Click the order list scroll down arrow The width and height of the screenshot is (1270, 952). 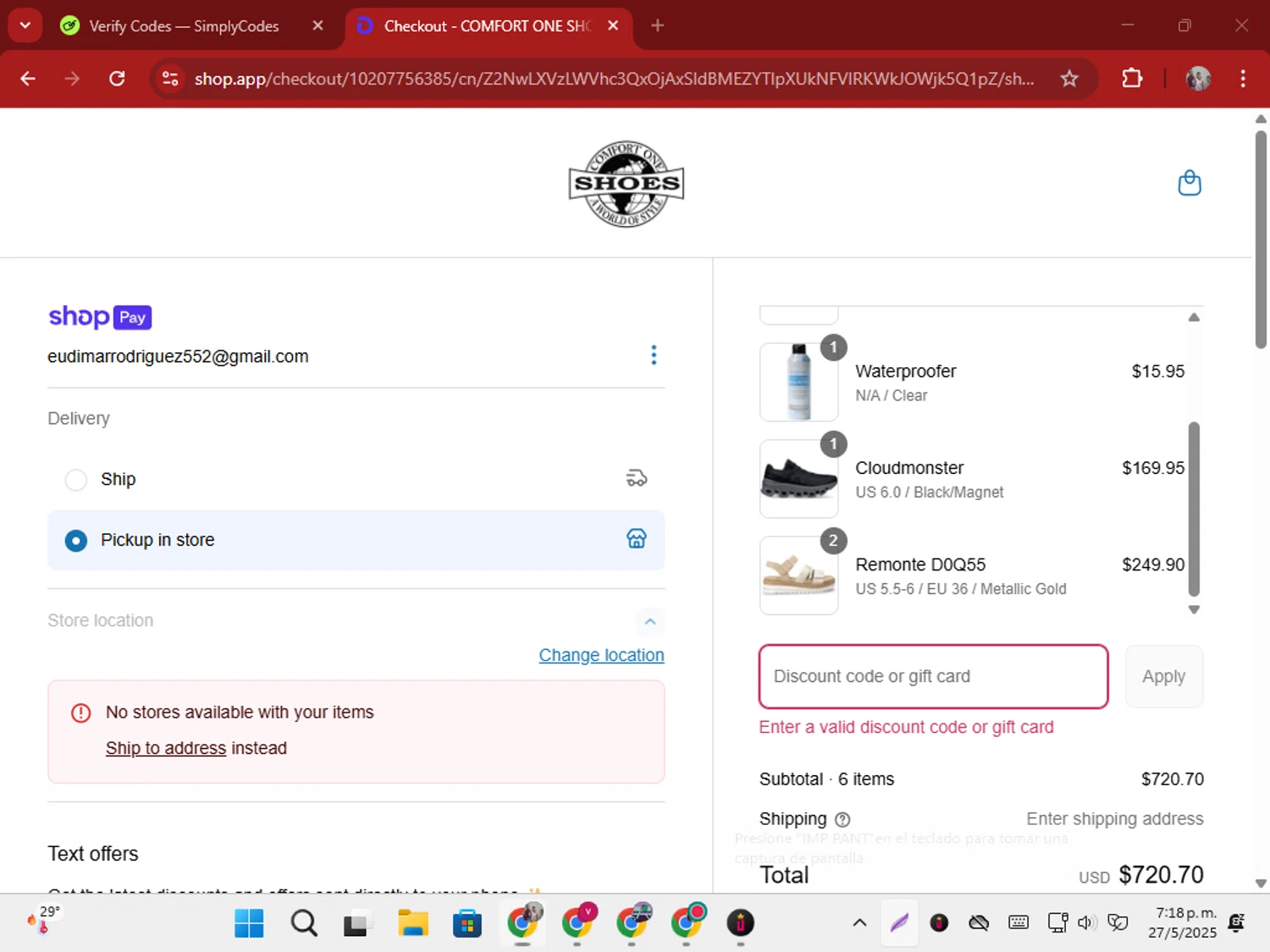[x=1194, y=609]
